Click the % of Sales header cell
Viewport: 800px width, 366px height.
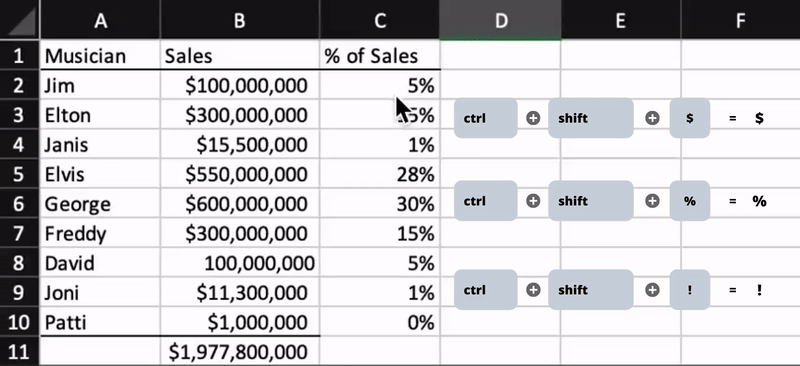(380, 56)
